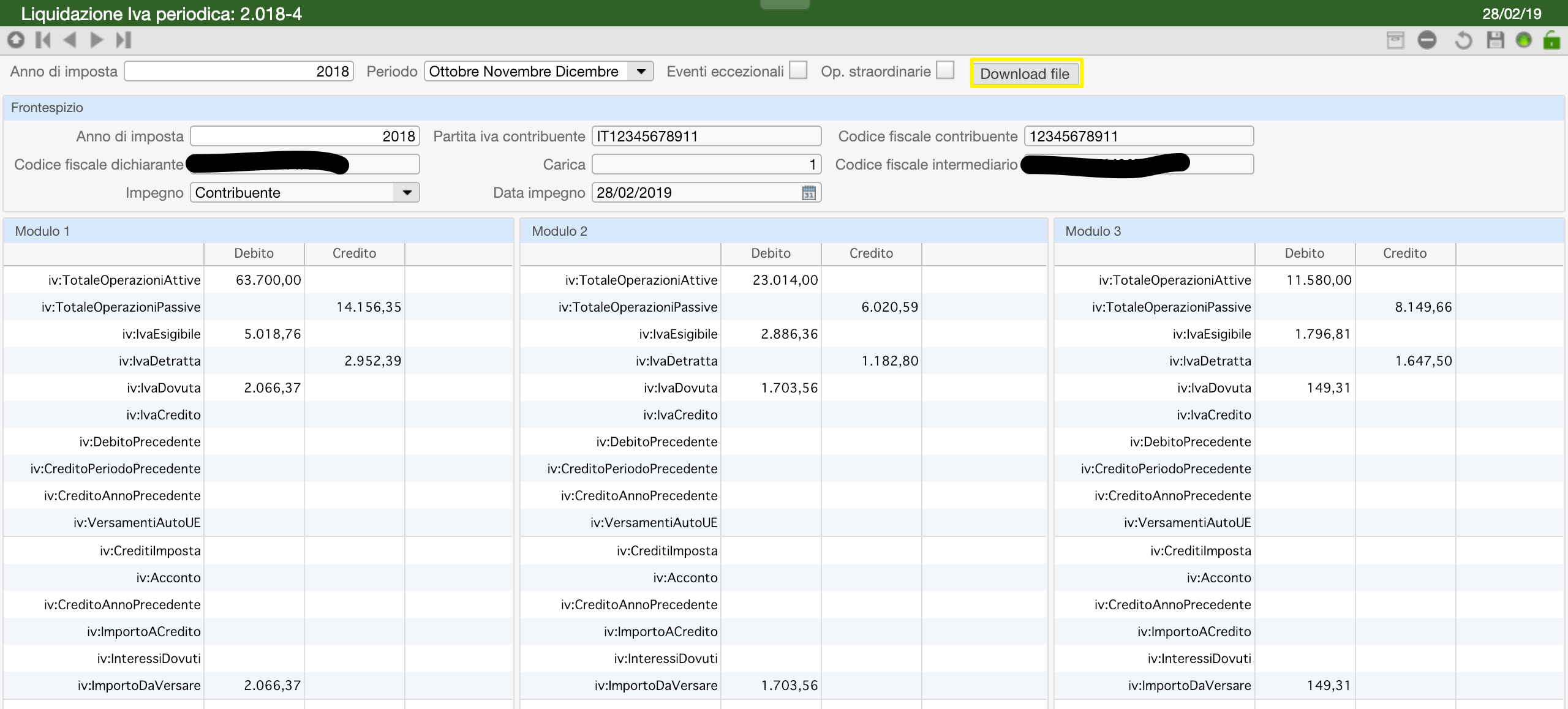
Task: Select the 63.700,00 value in Modulo 1
Action: (254, 280)
